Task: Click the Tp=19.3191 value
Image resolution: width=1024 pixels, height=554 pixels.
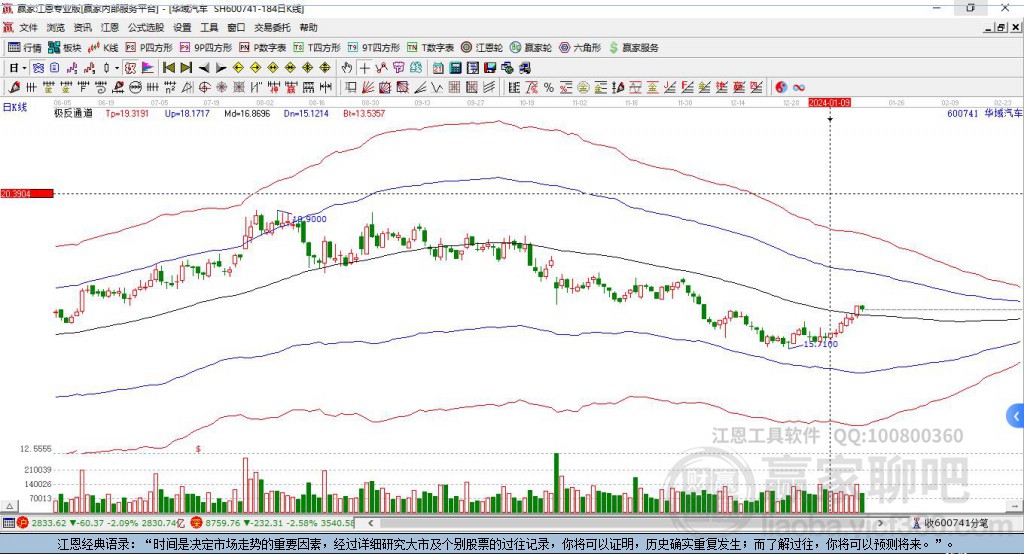Action: tap(127, 113)
